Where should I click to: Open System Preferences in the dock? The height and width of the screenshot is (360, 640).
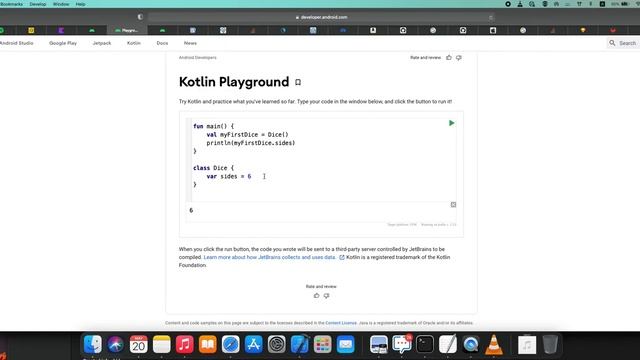click(x=276, y=344)
